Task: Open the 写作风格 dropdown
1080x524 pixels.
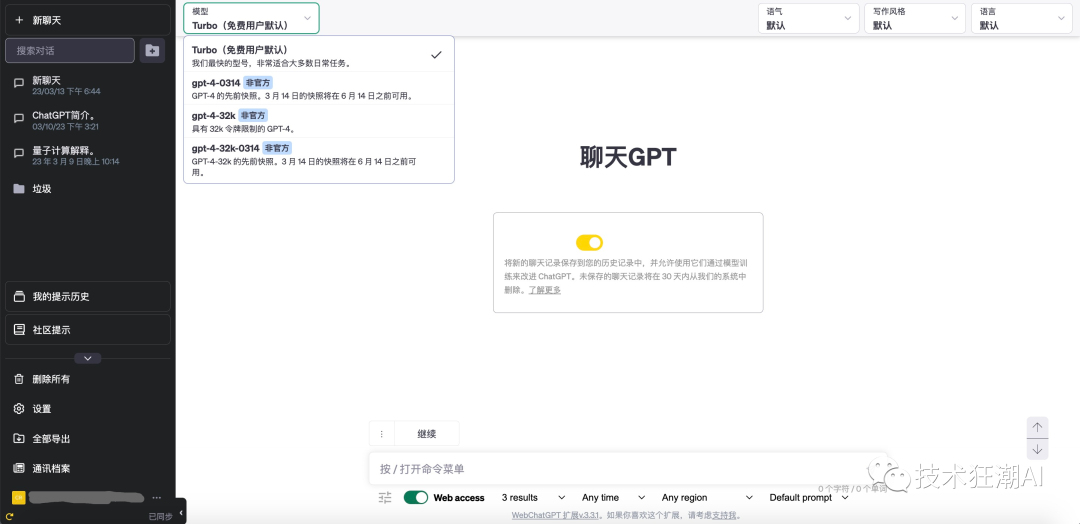Action: coord(915,19)
